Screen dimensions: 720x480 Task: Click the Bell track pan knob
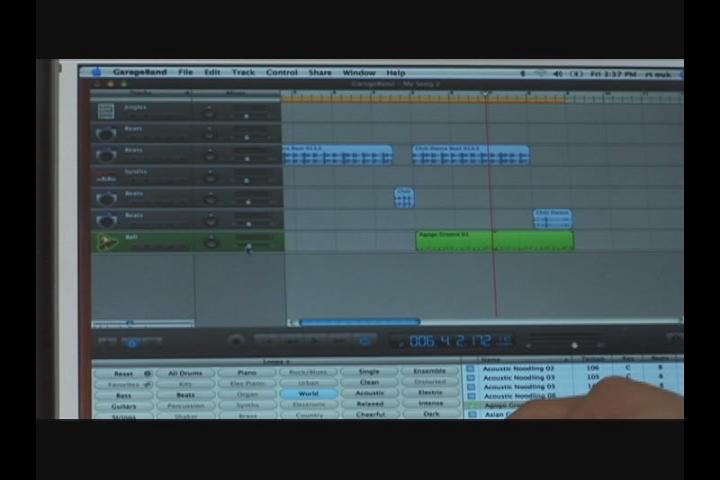coord(211,242)
